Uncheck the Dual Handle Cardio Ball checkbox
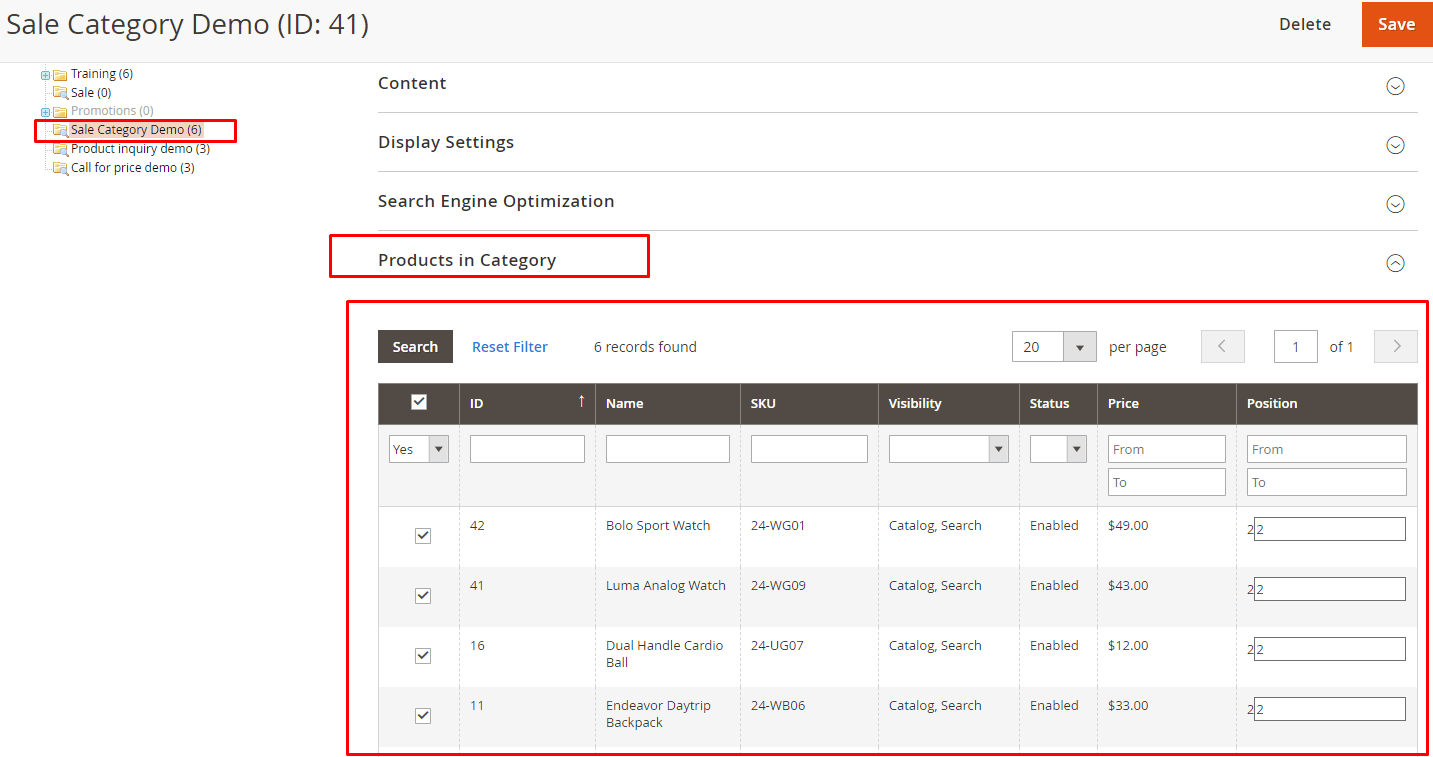Viewport: 1433px width, 757px height. pos(423,656)
